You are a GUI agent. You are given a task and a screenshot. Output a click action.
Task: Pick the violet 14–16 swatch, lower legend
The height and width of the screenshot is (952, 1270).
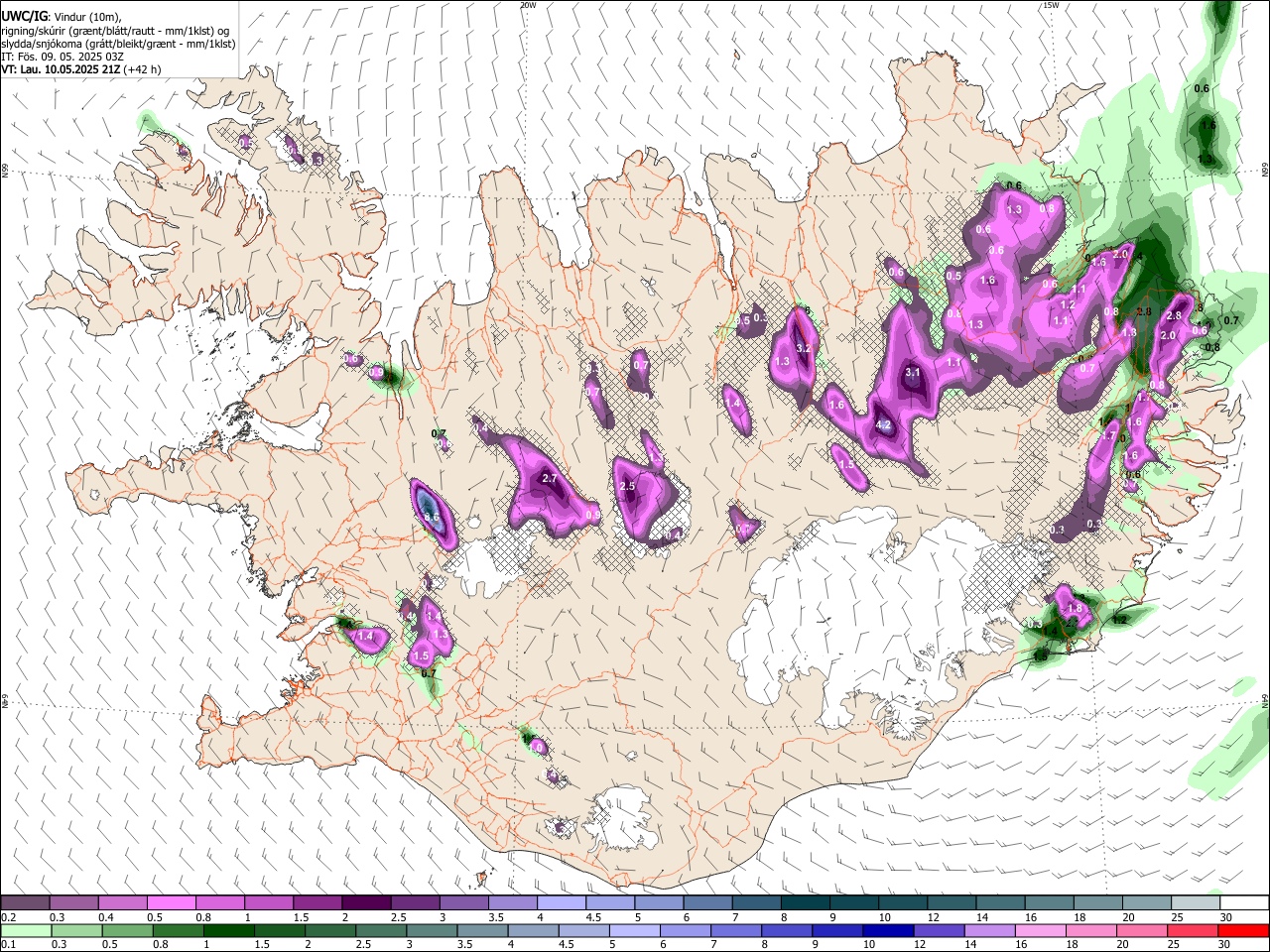(x=992, y=930)
